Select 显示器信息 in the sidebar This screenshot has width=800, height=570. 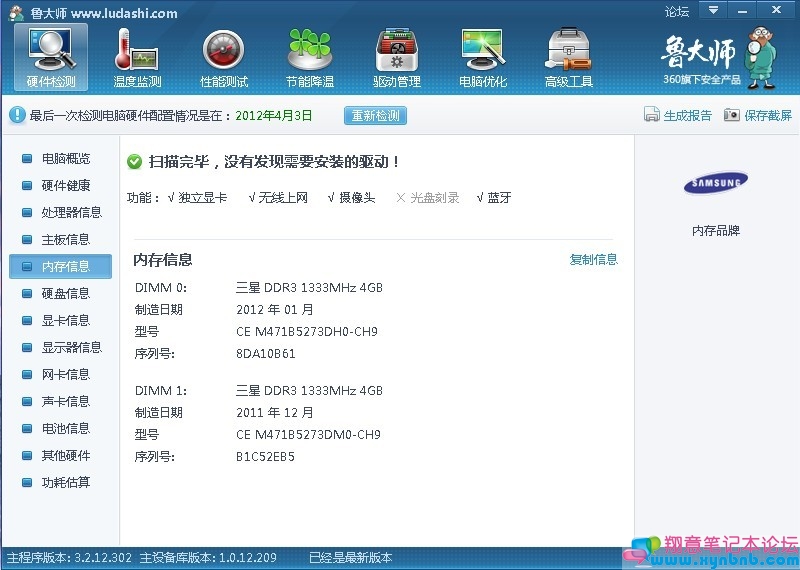click(72, 348)
